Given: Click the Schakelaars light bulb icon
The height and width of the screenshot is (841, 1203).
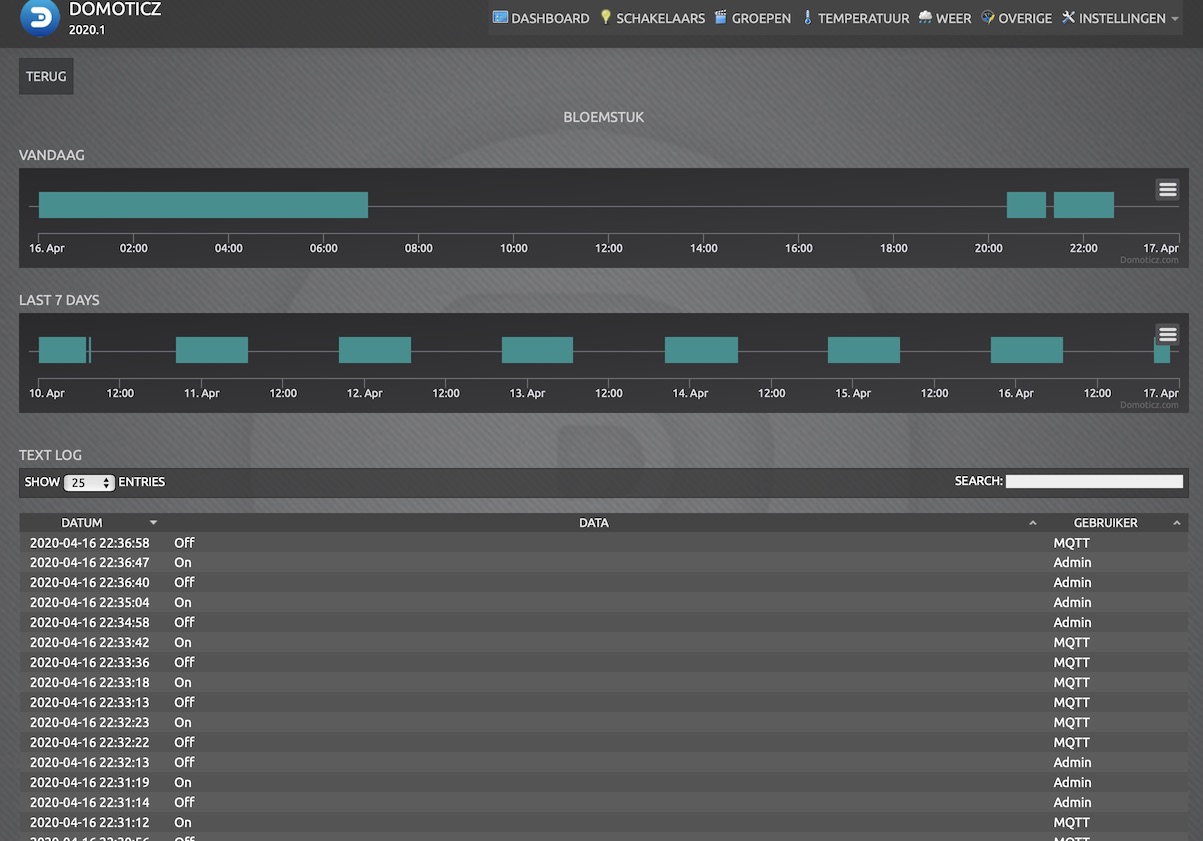Looking at the screenshot, I should pos(605,17).
